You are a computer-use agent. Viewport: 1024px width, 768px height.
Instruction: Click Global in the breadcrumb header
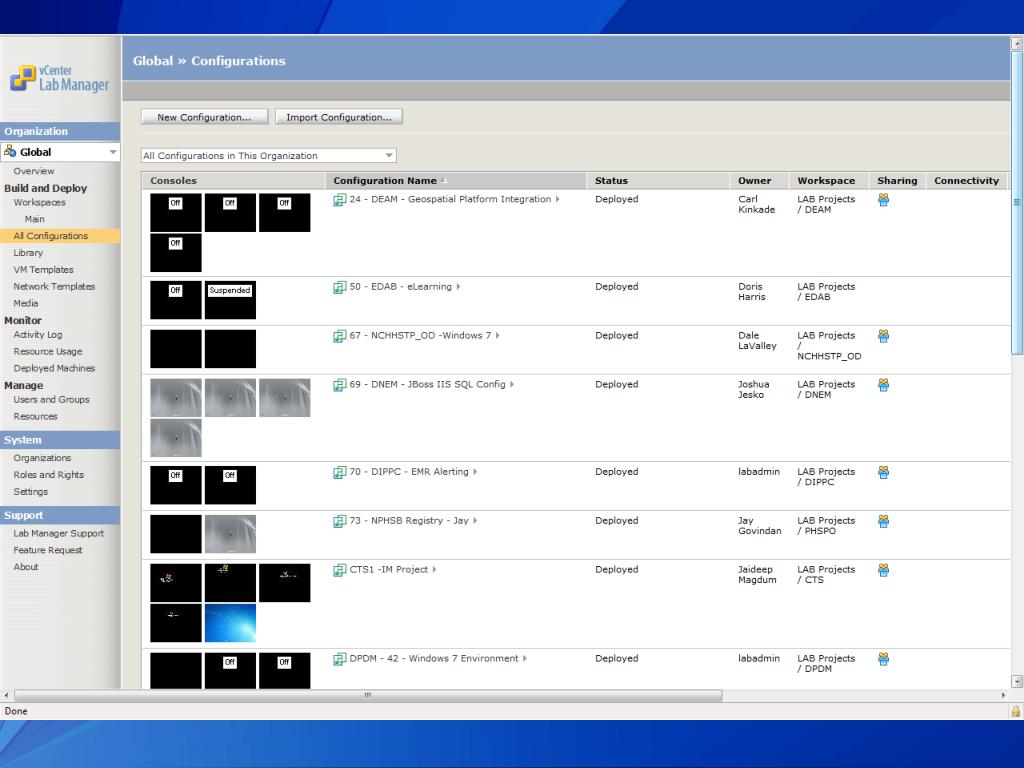(x=153, y=61)
